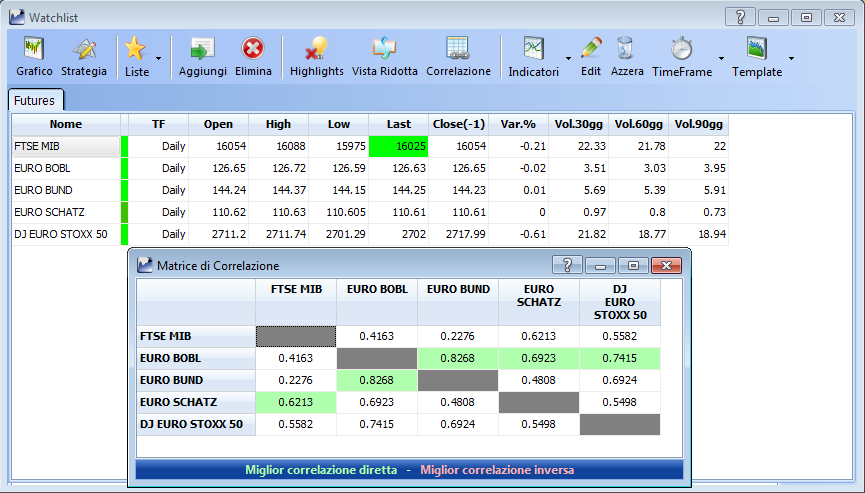Screen dimensions: 865x493
Task: Open the Correlazione matrix tool
Action: pyautogui.click(x=458, y=57)
